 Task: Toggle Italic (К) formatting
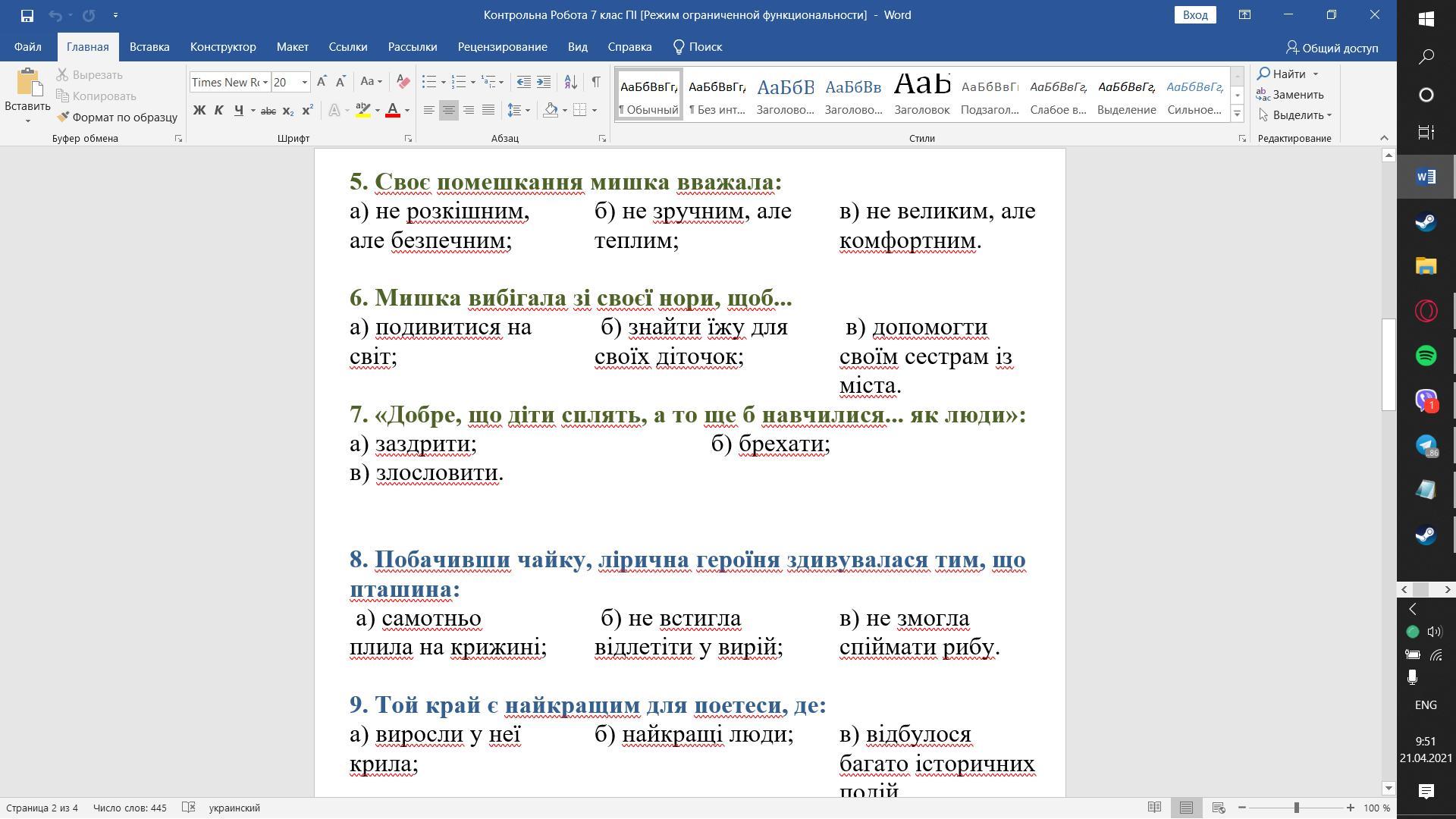[219, 111]
